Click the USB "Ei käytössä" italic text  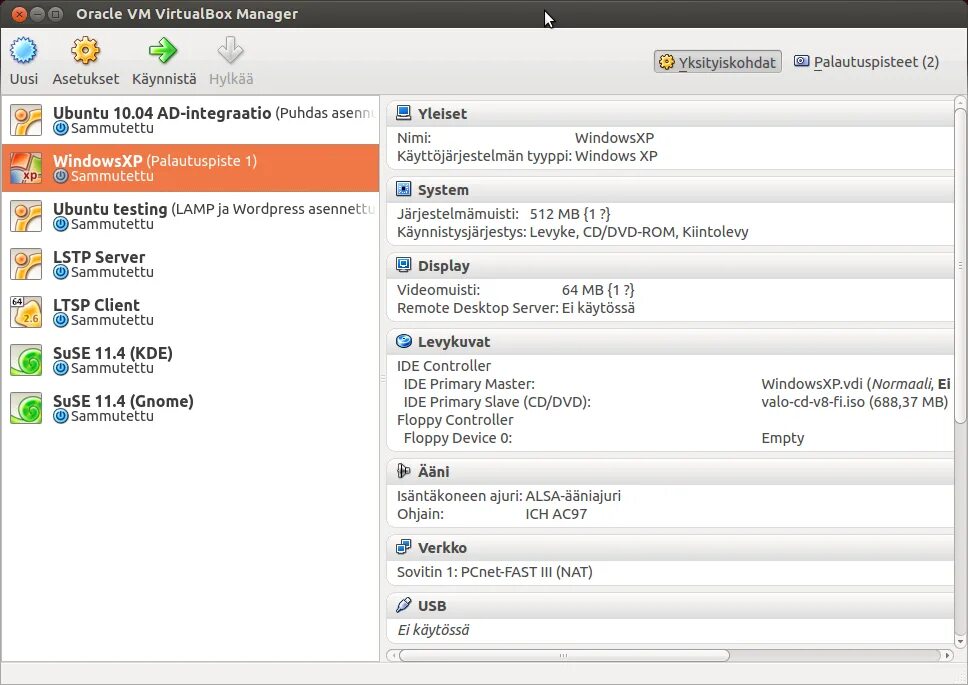pyautogui.click(x=433, y=630)
